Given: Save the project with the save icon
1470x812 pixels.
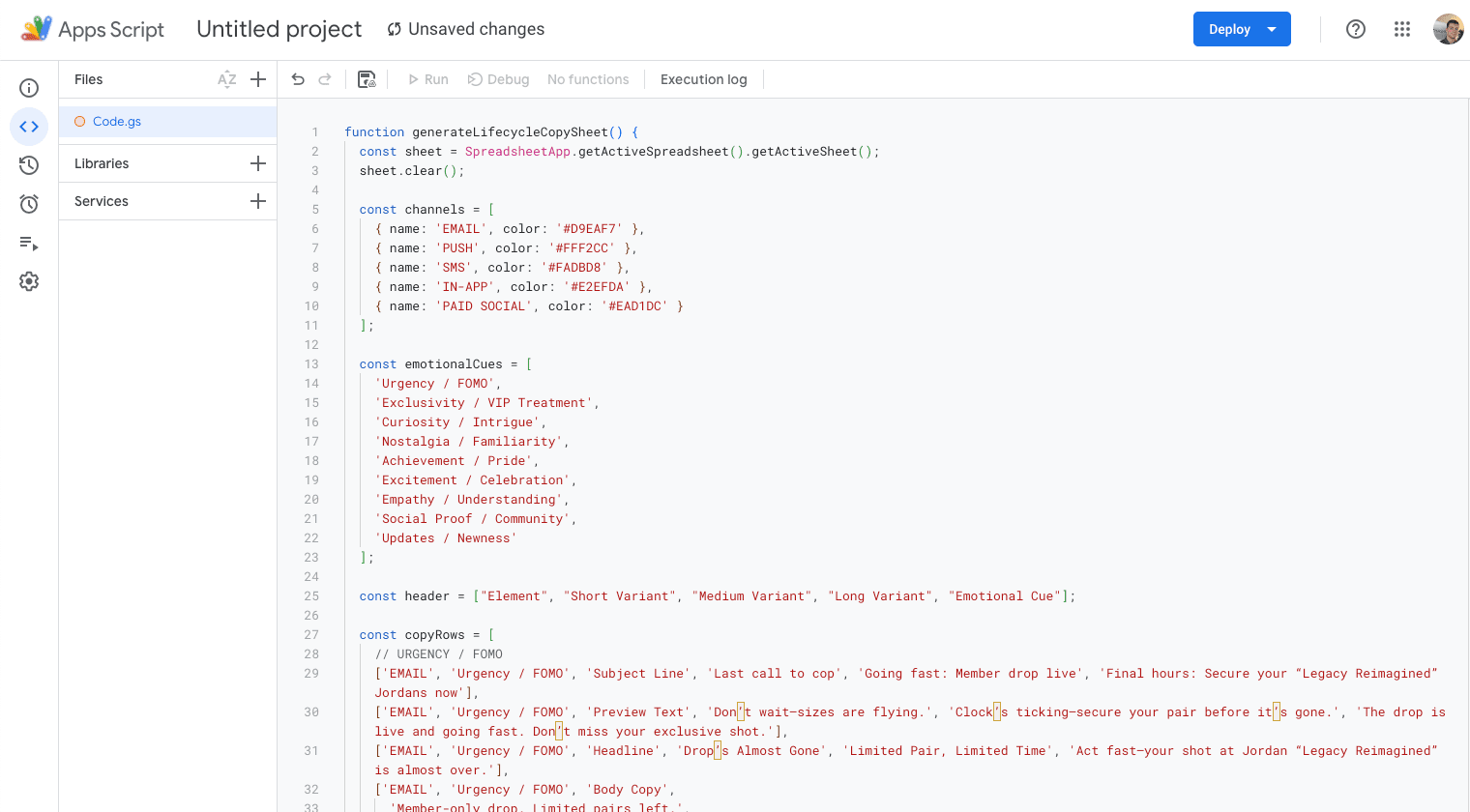Looking at the screenshot, I should point(367,79).
